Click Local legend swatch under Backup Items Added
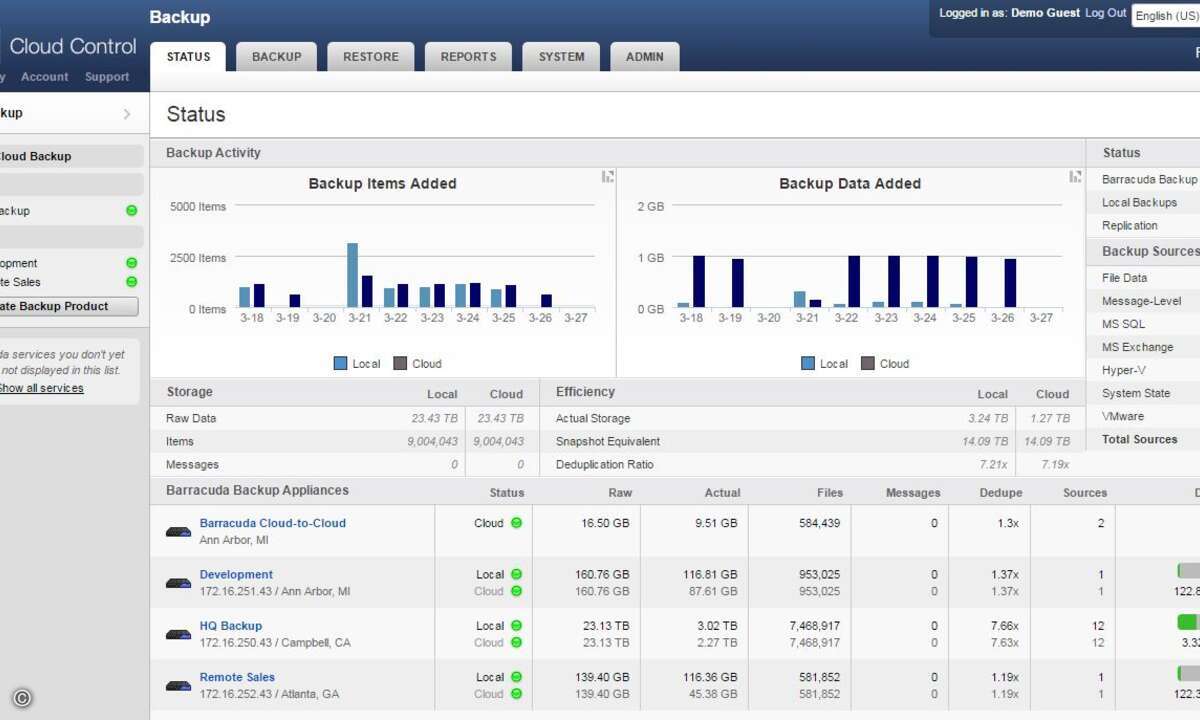The width and height of the screenshot is (1200, 720). pos(340,364)
